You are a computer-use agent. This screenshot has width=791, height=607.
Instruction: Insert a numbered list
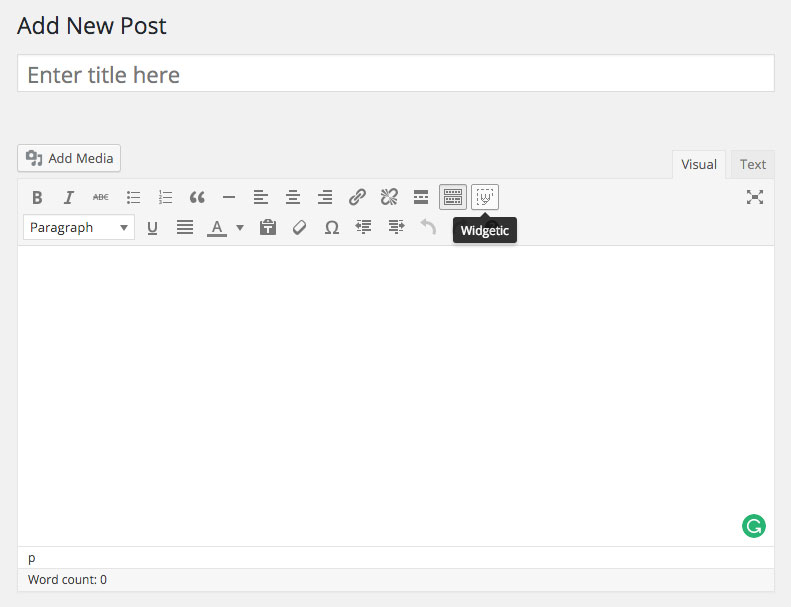tap(165, 197)
